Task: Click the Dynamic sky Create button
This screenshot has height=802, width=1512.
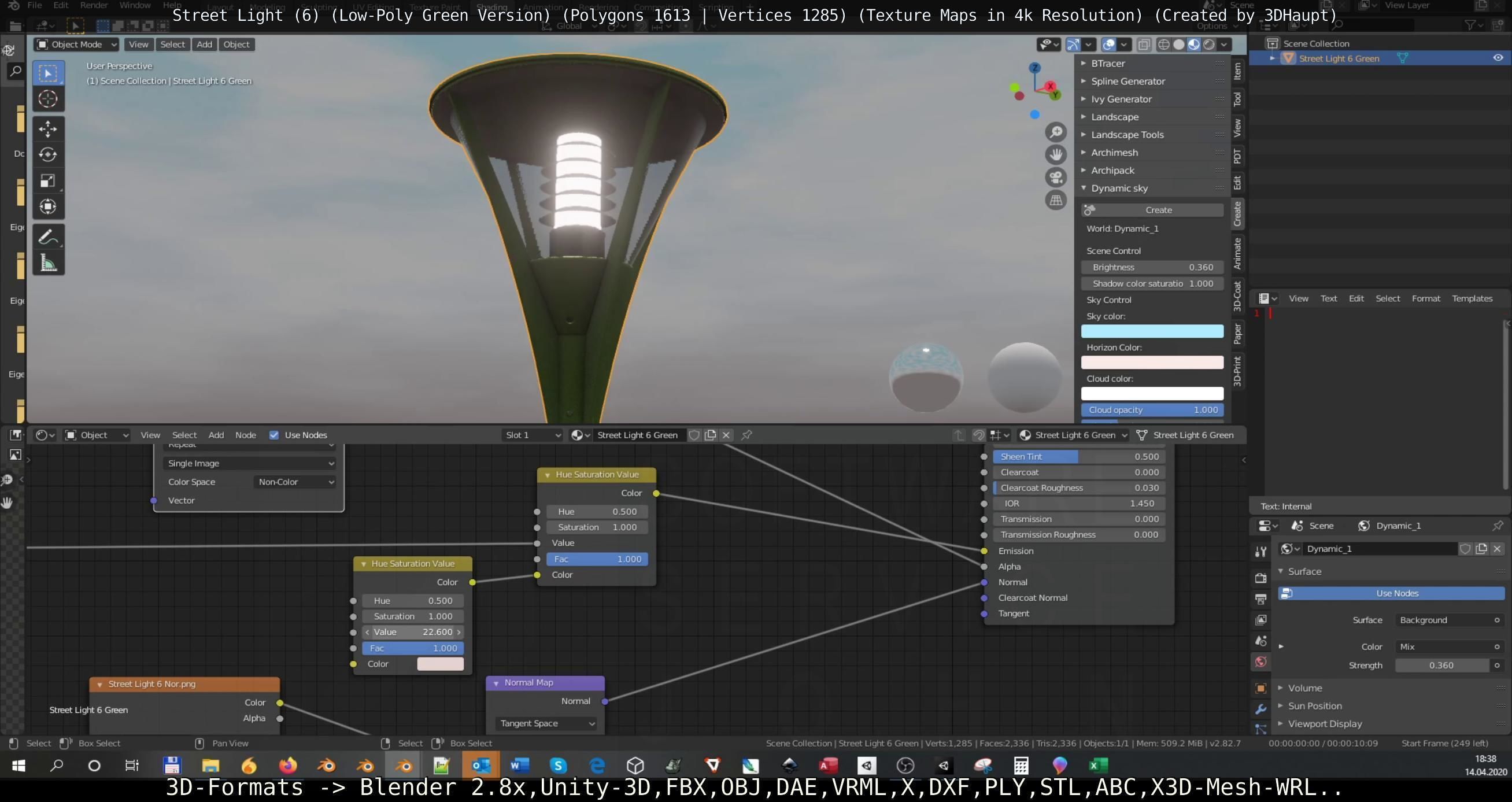Action: click(x=1152, y=209)
